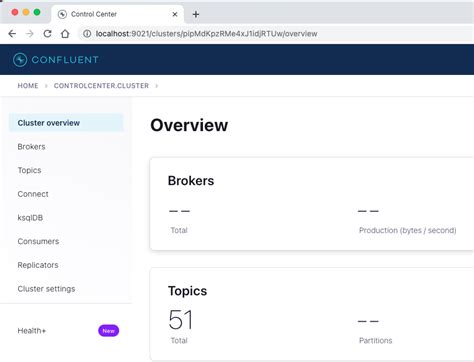Click the Total label under 51
The height and width of the screenshot is (362, 474).
click(x=179, y=341)
